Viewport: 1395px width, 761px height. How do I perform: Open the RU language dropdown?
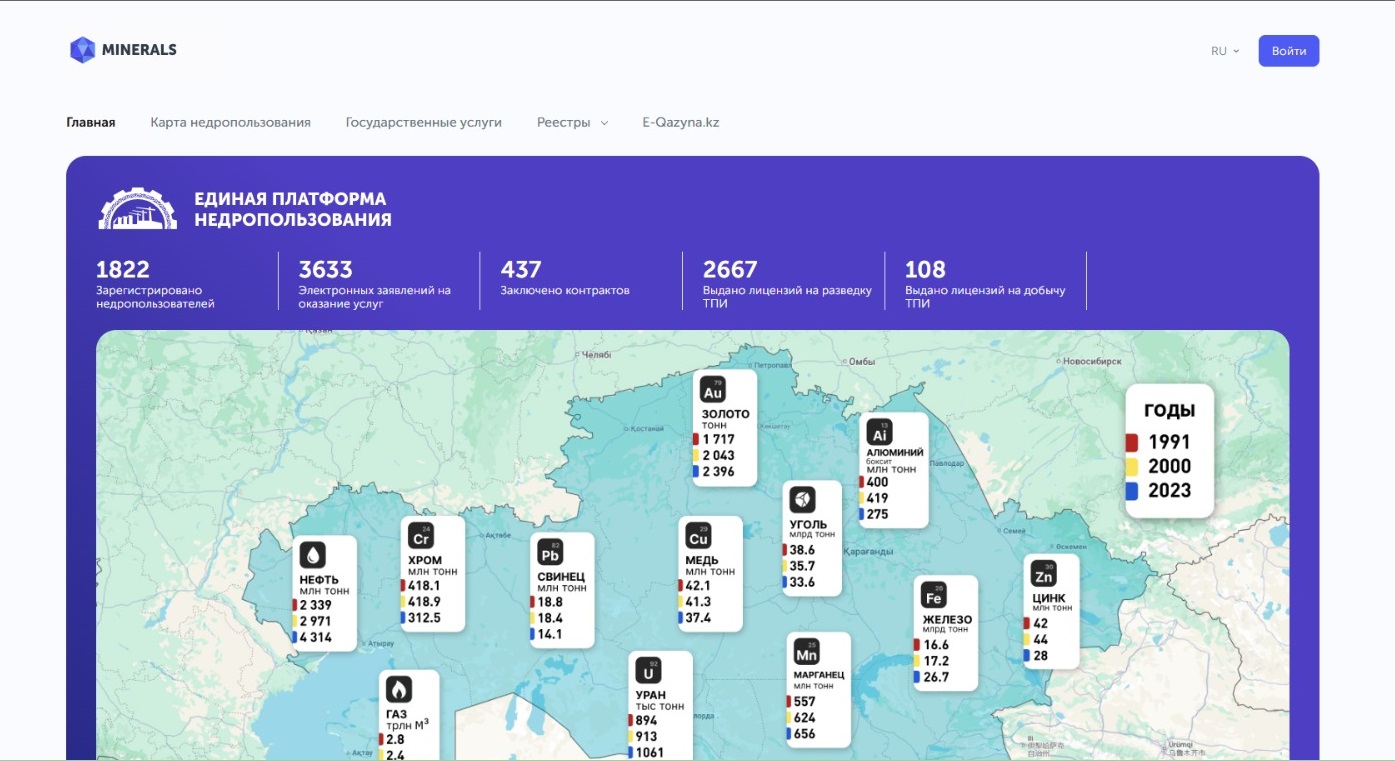(1224, 51)
